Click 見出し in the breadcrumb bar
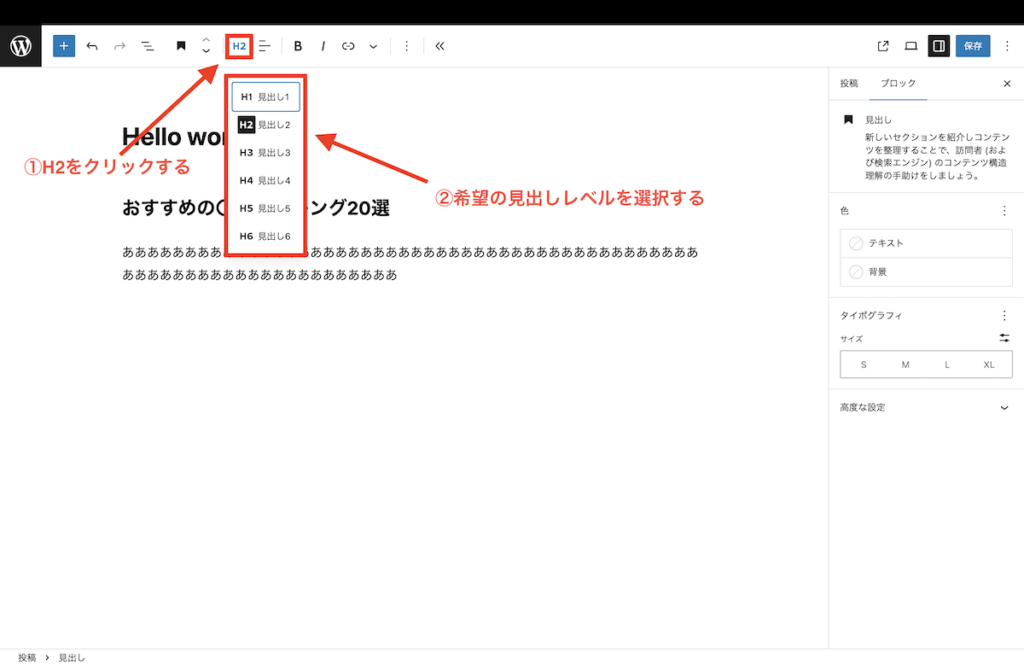 tap(74, 657)
